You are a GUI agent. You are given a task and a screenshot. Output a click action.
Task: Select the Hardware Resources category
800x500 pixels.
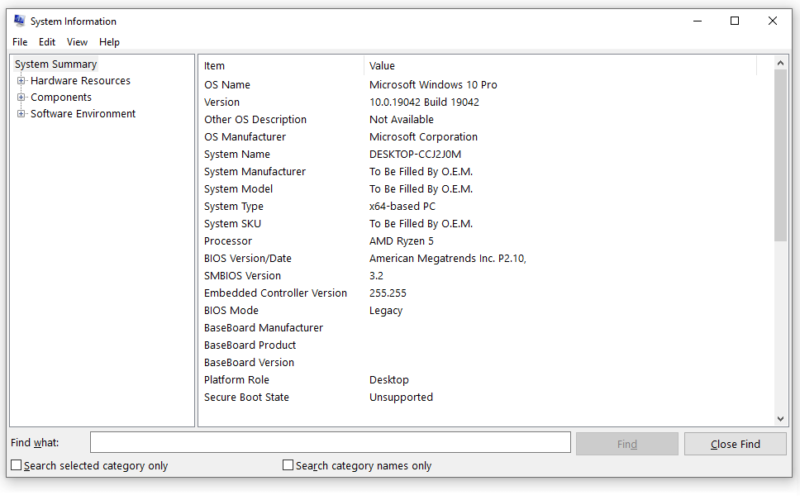click(x=80, y=81)
